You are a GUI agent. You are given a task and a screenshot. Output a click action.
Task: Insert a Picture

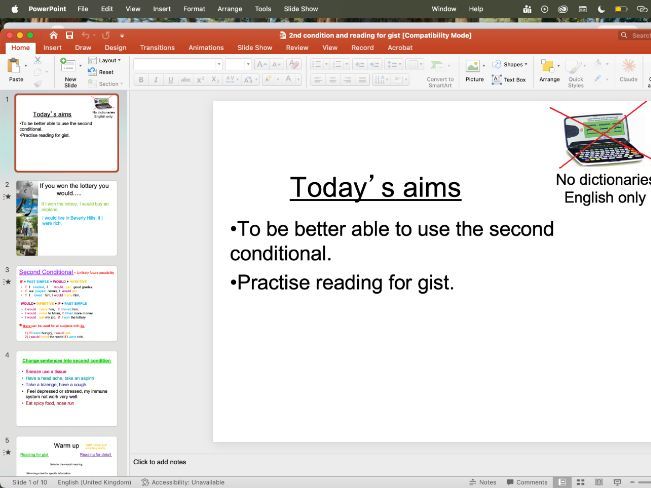point(474,71)
